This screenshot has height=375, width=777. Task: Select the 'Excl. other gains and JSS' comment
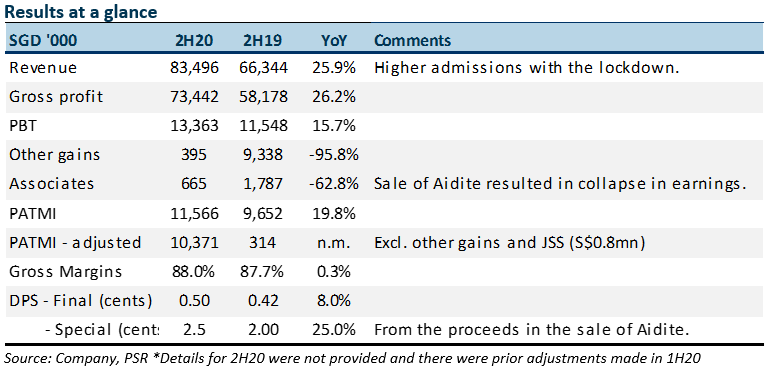(x=509, y=243)
